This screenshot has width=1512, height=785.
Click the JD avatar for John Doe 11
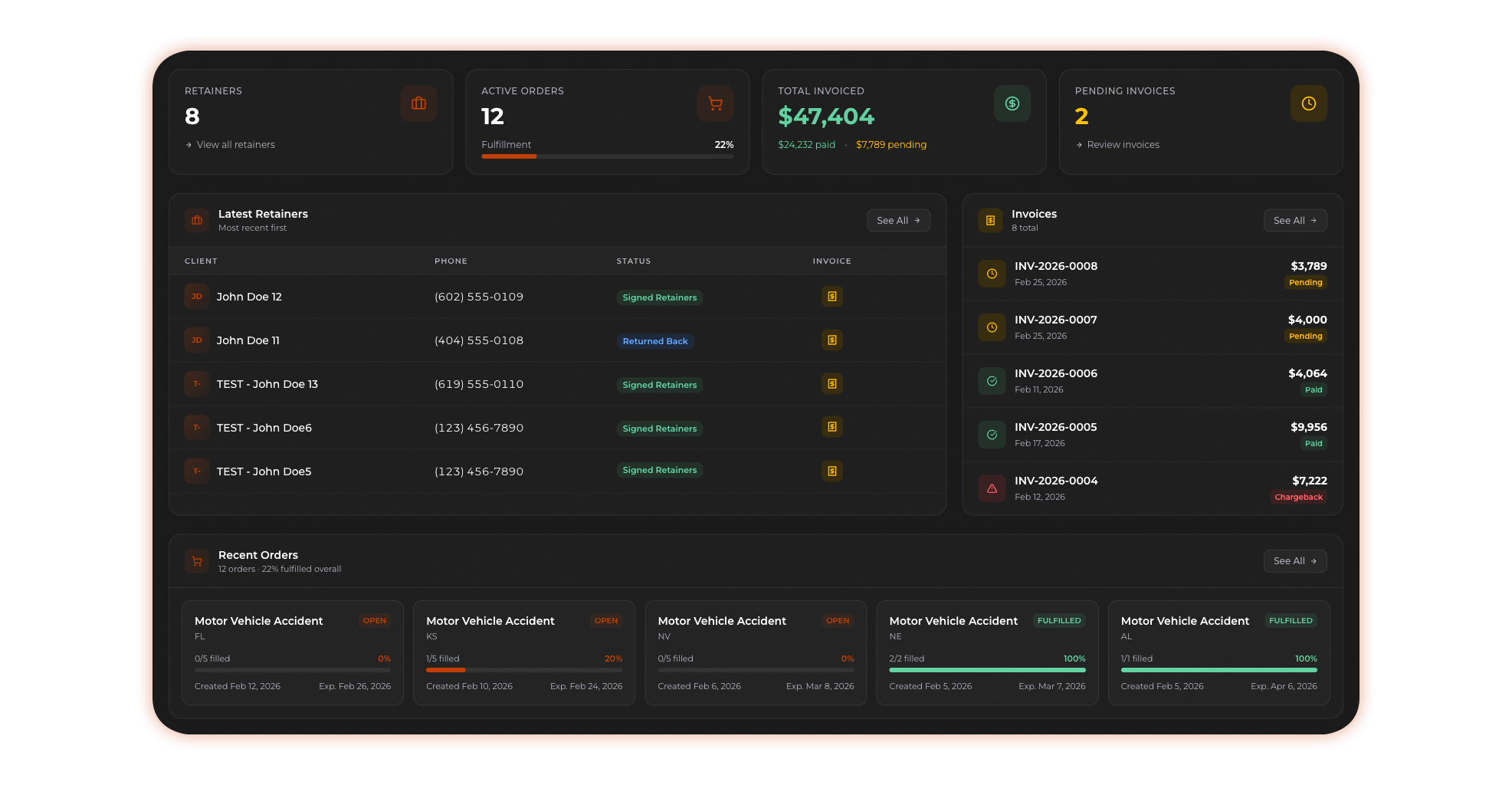point(196,340)
